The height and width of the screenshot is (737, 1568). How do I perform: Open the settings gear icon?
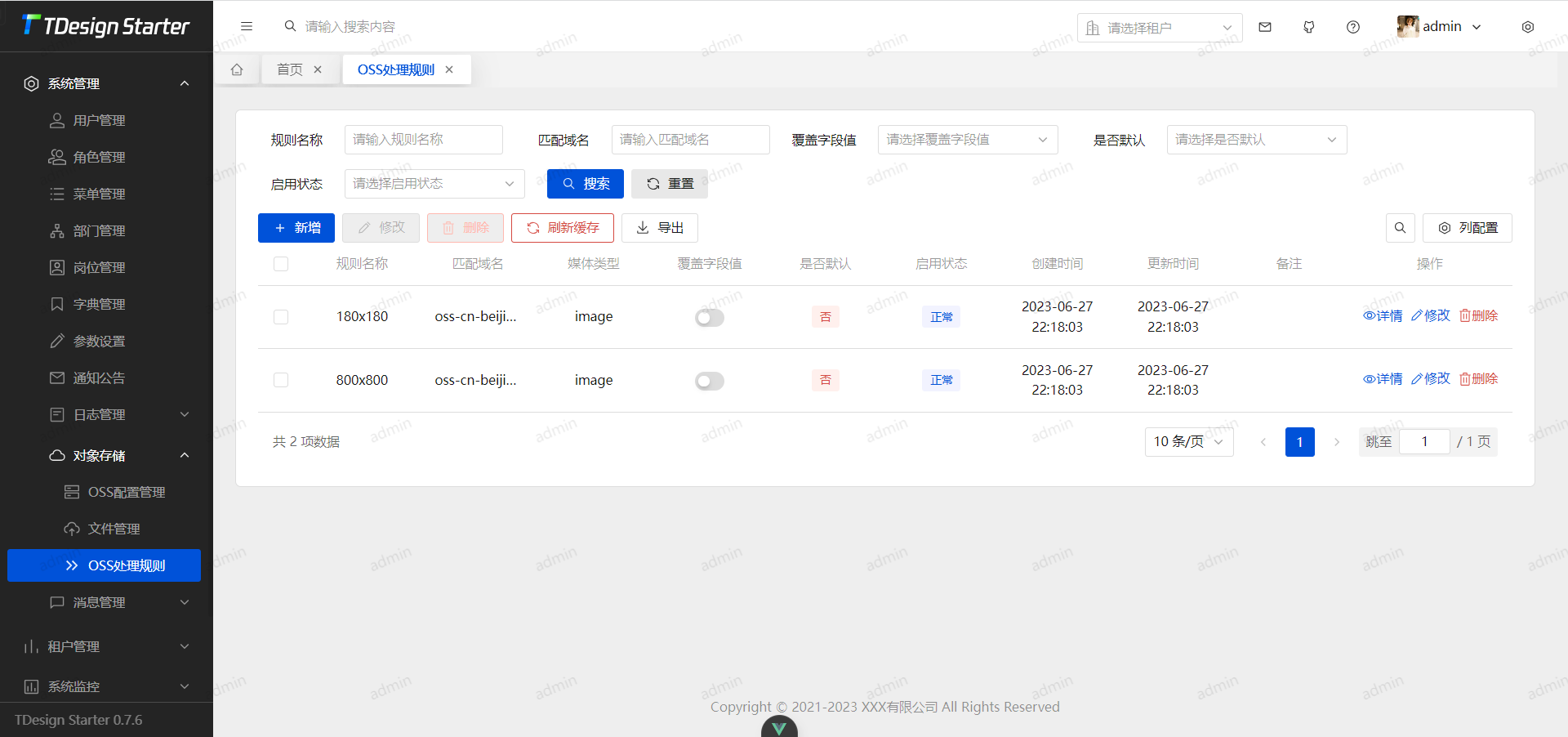[x=1527, y=26]
